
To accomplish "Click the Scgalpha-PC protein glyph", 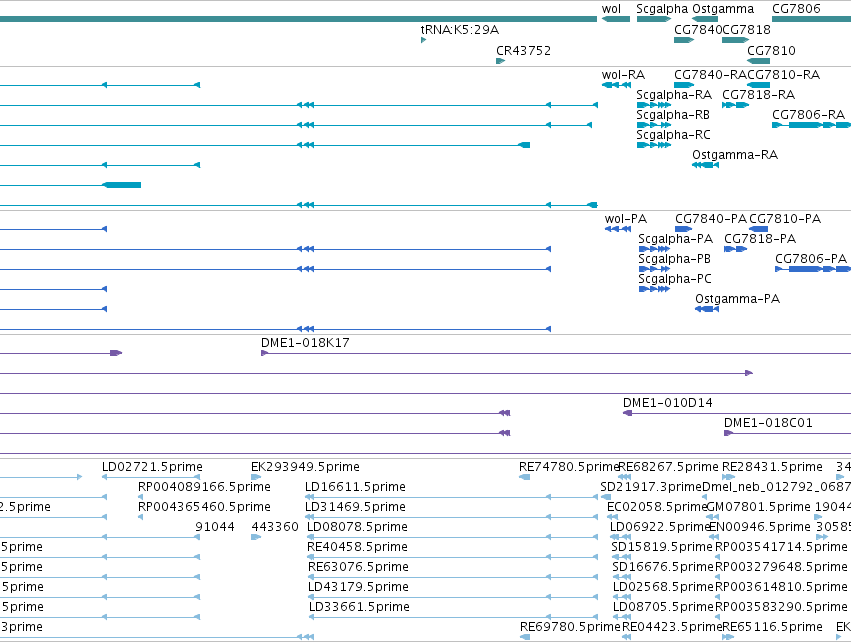I will (655, 289).
